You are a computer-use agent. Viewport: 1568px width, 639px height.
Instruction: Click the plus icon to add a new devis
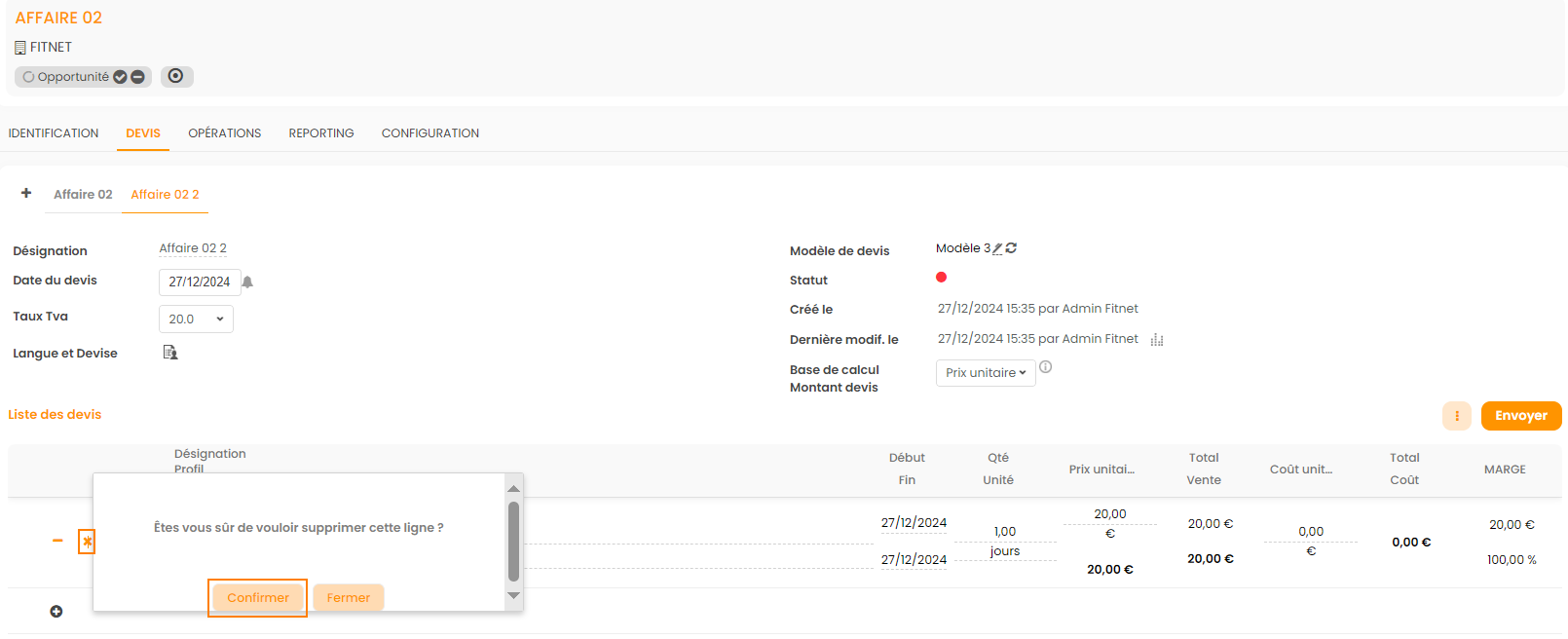26,193
